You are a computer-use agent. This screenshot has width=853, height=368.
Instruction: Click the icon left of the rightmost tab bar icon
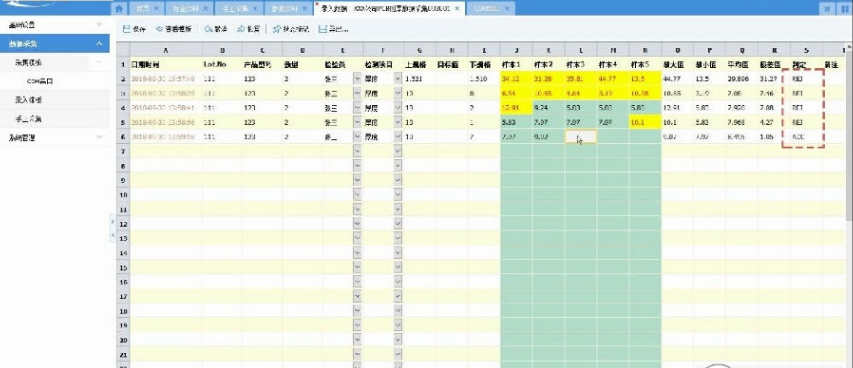pos(827,8)
